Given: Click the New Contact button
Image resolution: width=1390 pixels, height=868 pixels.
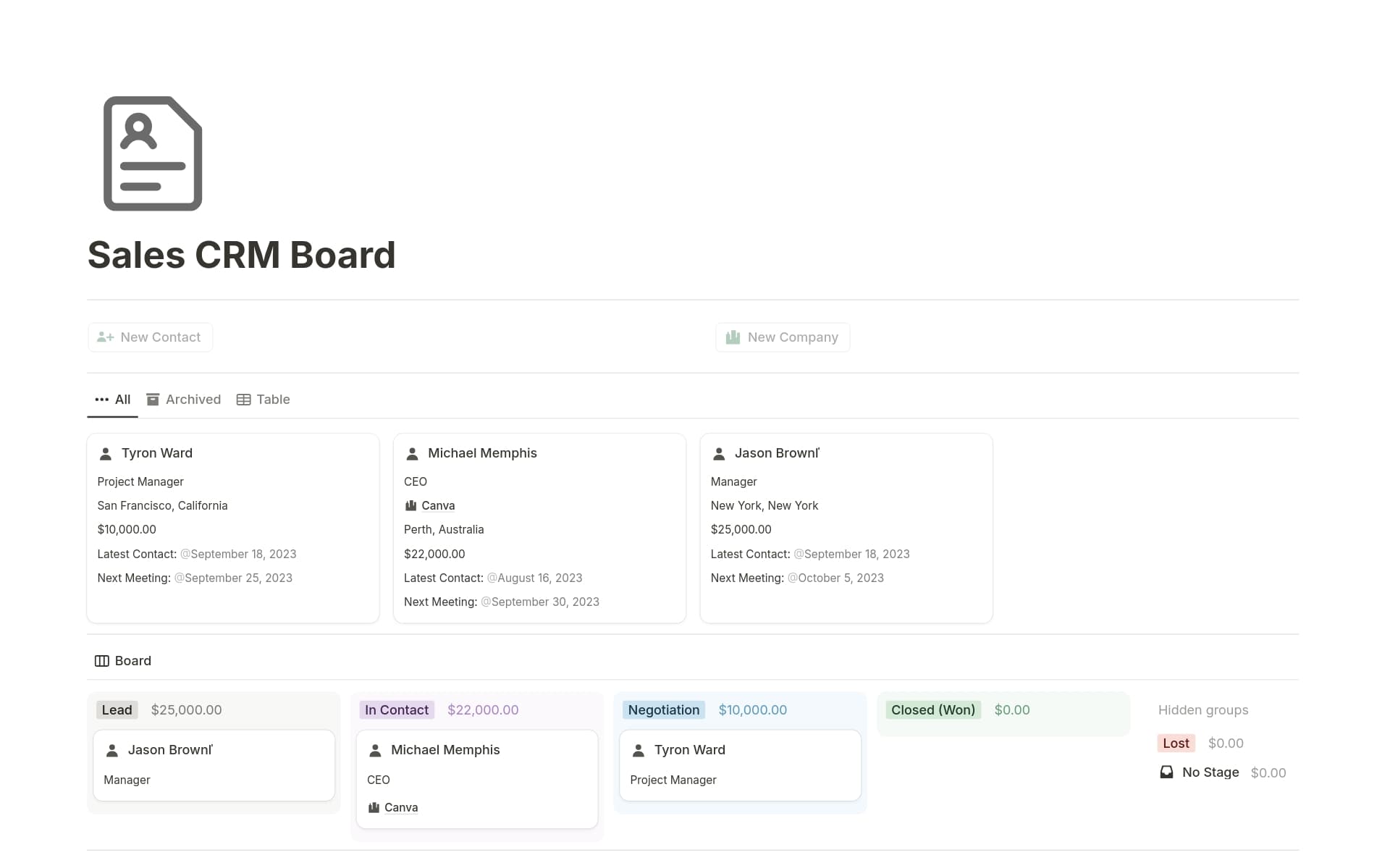Looking at the screenshot, I should click(150, 337).
